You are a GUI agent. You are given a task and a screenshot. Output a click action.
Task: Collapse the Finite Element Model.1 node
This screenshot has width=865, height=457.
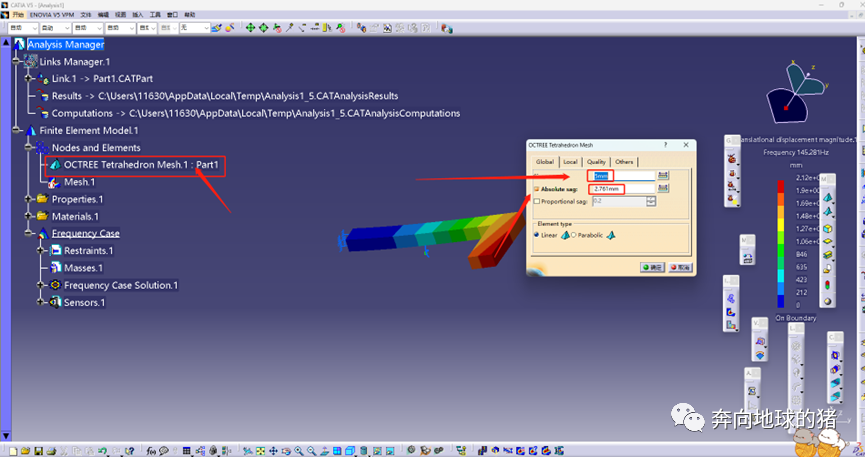click(17, 130)
